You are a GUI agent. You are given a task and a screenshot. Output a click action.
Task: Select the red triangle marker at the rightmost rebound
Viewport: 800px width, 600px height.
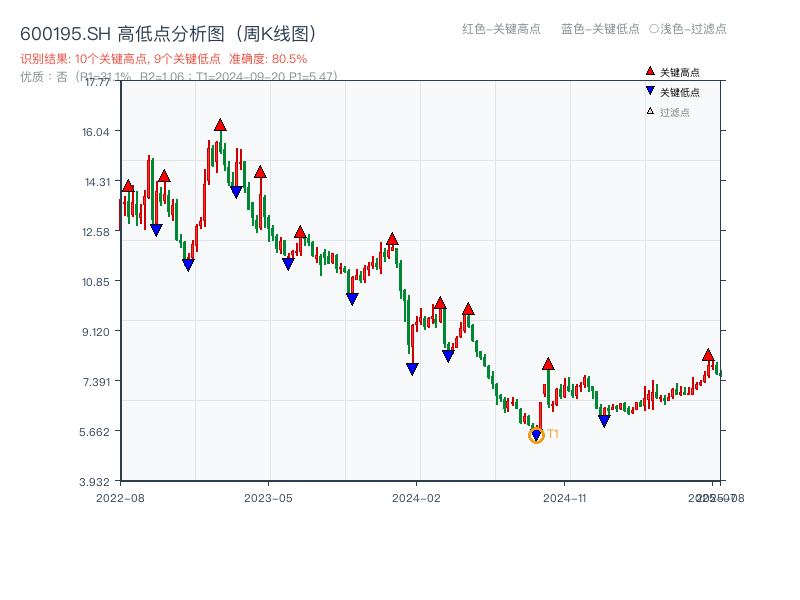click(708, 353)
